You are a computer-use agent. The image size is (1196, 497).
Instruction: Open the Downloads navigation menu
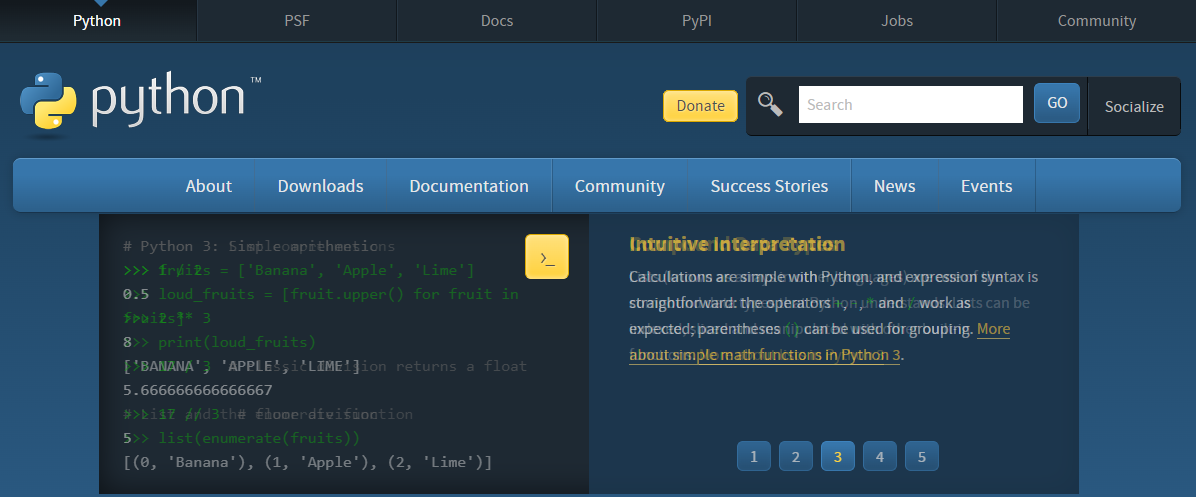[x=320, y=186]
